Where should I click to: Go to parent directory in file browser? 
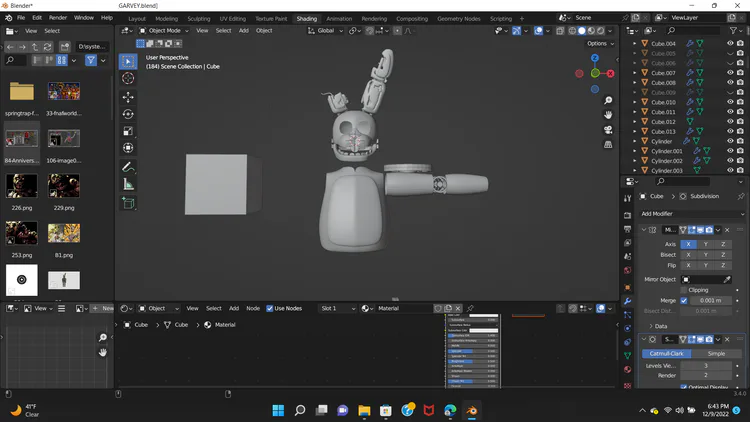click(x=35, y=47)
